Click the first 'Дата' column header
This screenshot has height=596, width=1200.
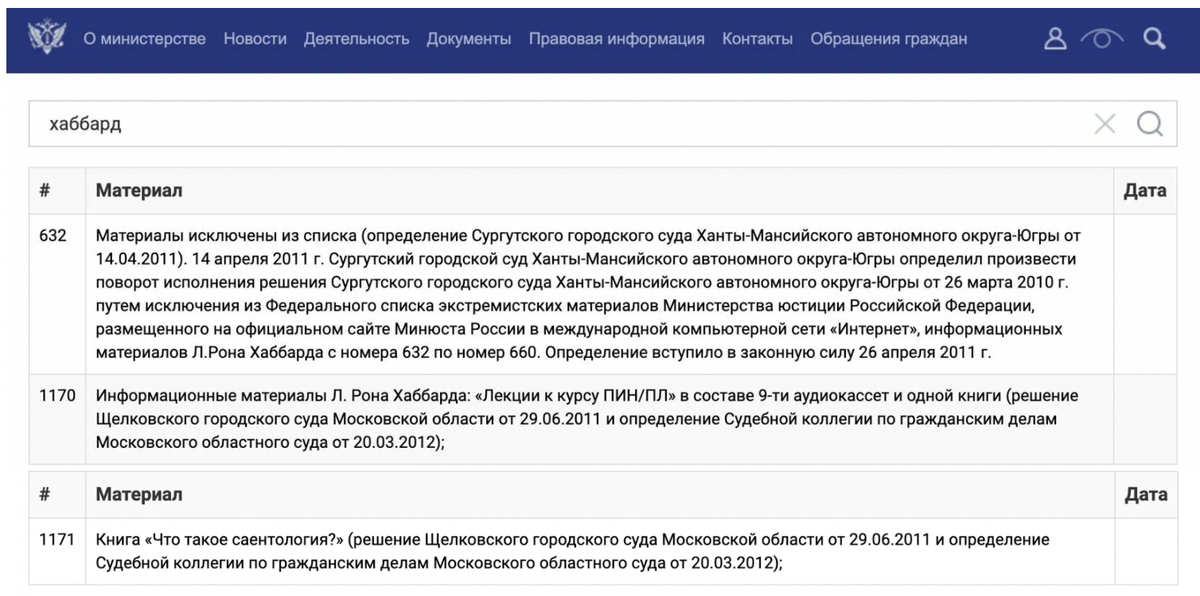click(1145, 190)
